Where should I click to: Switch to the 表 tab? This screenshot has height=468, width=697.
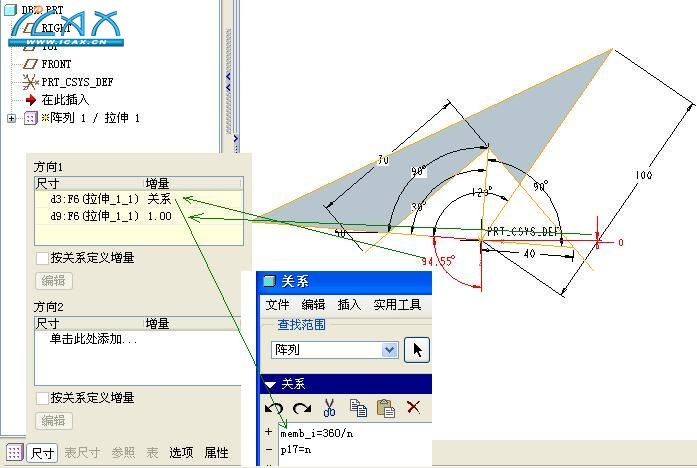pyautogui.click(x=152, y=453)
